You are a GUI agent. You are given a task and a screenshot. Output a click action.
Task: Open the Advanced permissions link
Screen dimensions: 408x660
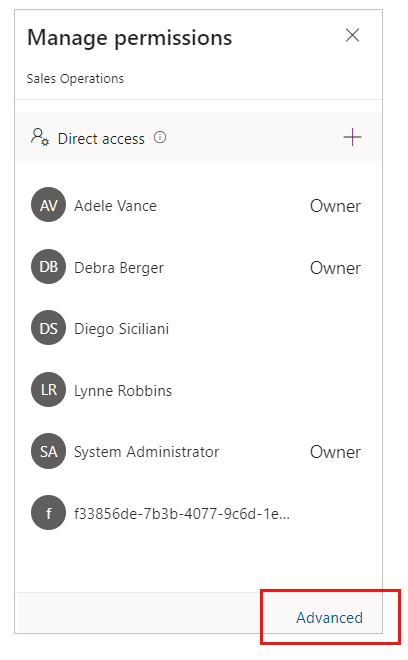coord(329,617)
